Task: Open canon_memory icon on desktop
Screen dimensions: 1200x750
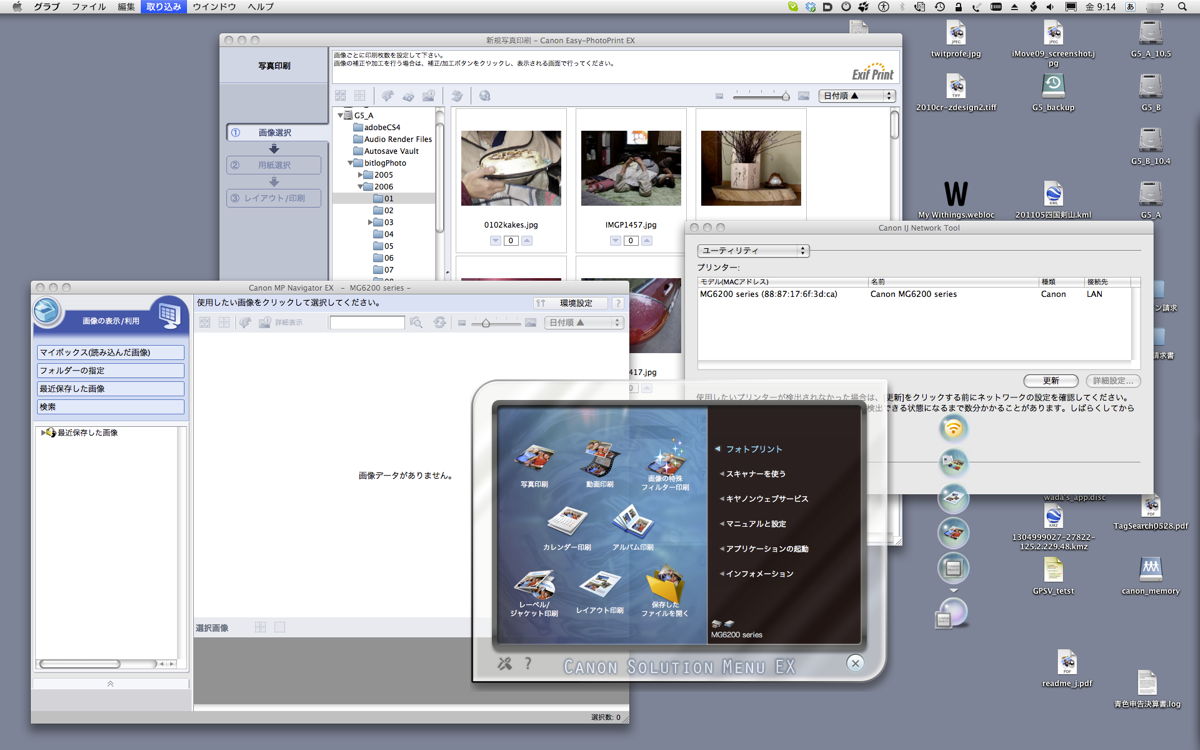Action: click(x=1150, y=568)
